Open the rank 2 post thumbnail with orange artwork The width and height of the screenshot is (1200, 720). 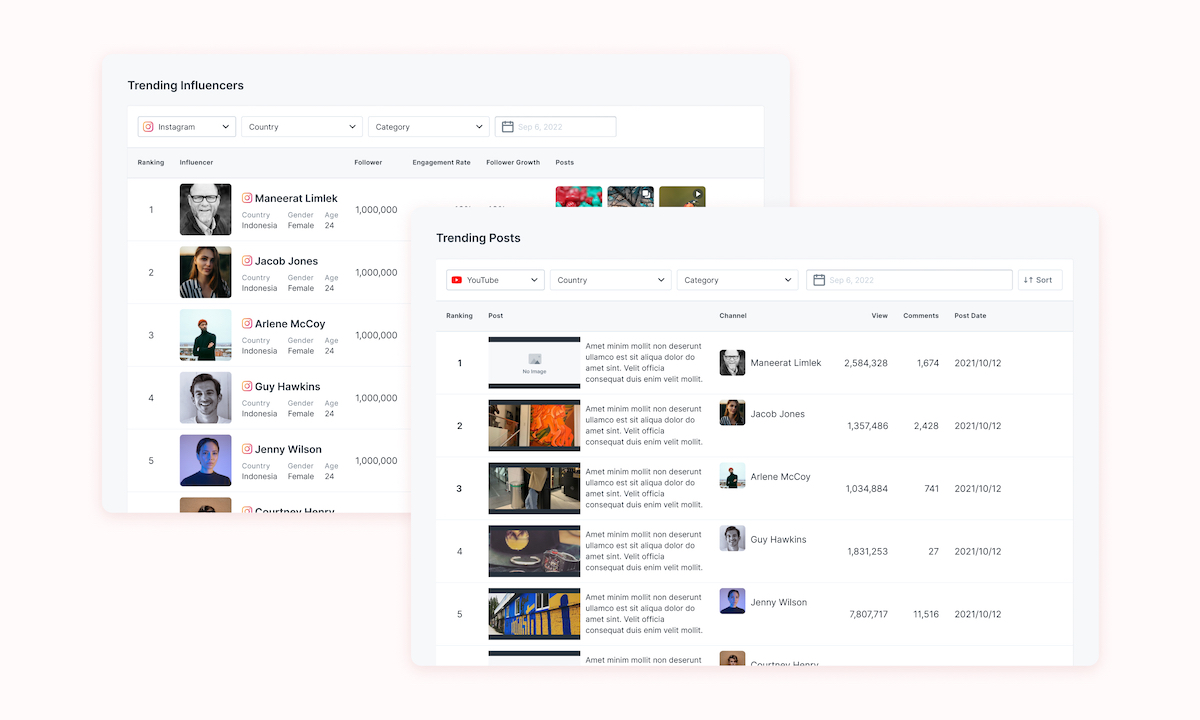534,425
